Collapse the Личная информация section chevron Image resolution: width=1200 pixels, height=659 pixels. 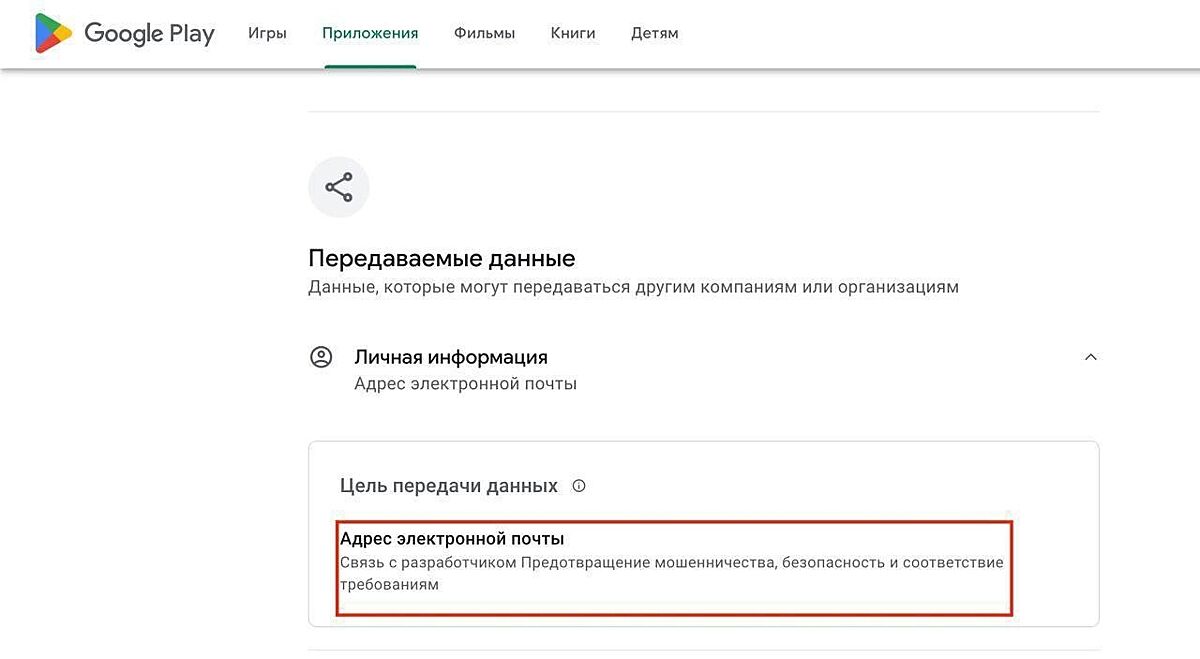pos(1091,357)
